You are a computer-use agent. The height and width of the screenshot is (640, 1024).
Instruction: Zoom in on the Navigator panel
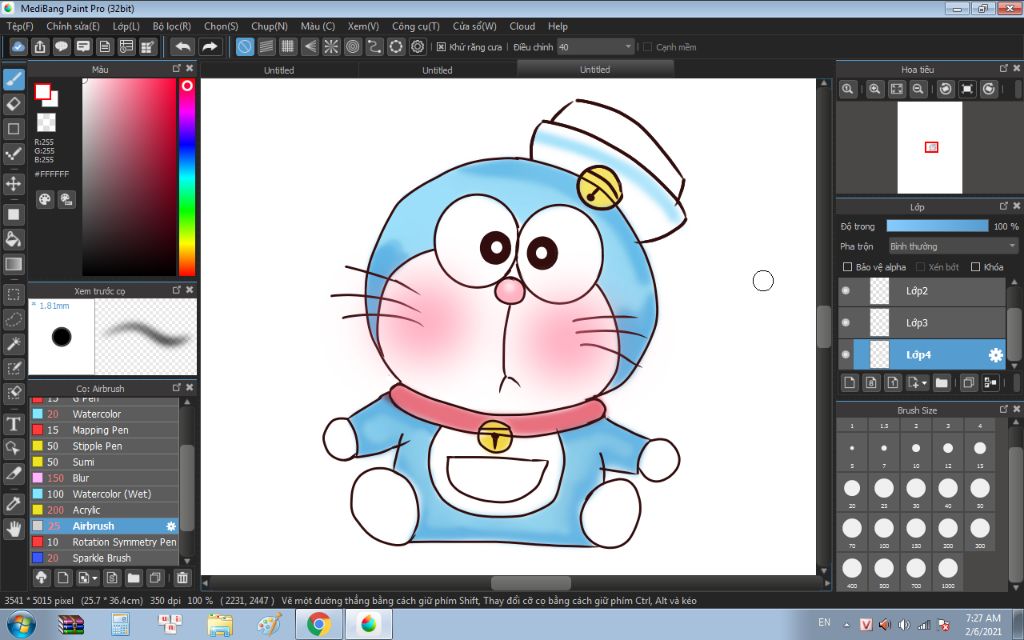pyautogui.click(x=874, y=89)
